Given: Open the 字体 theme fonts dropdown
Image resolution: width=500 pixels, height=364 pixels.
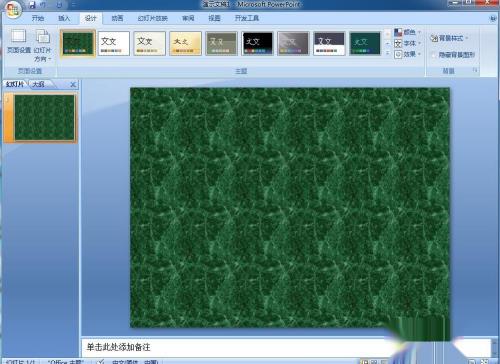Looking at the screenshot, I should 408,43.
